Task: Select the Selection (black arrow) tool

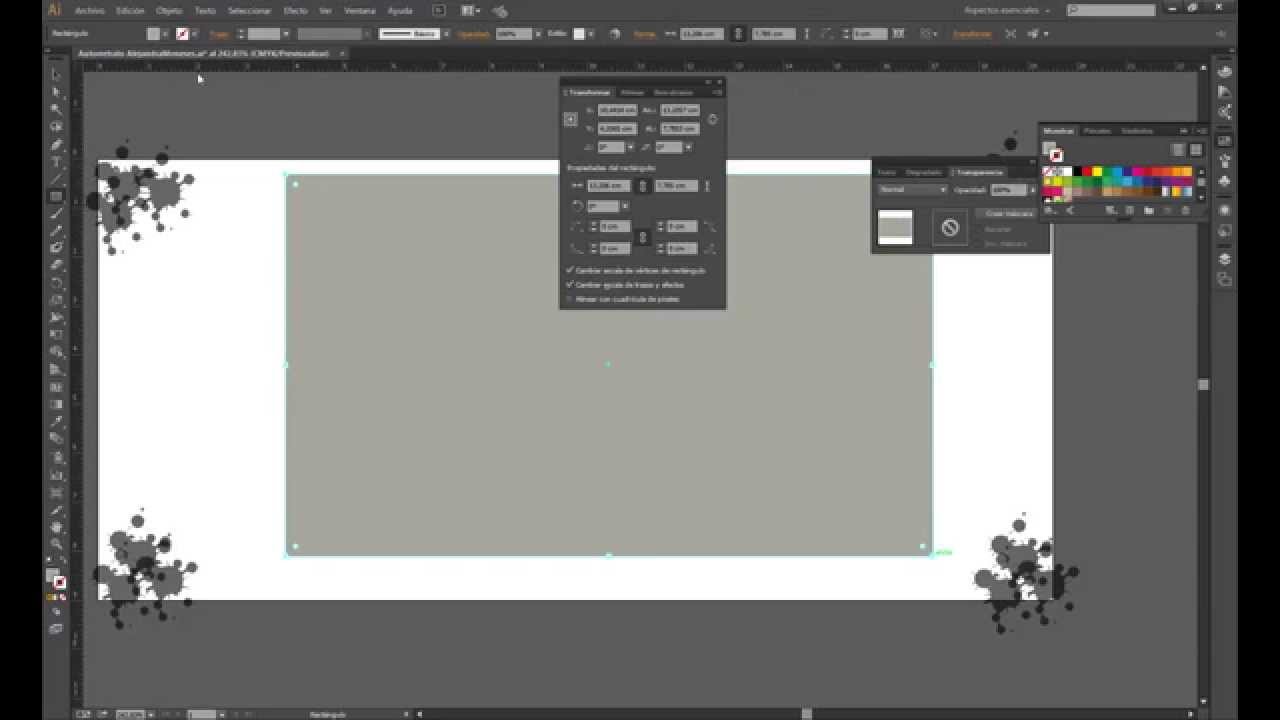Action: point(56,74)
